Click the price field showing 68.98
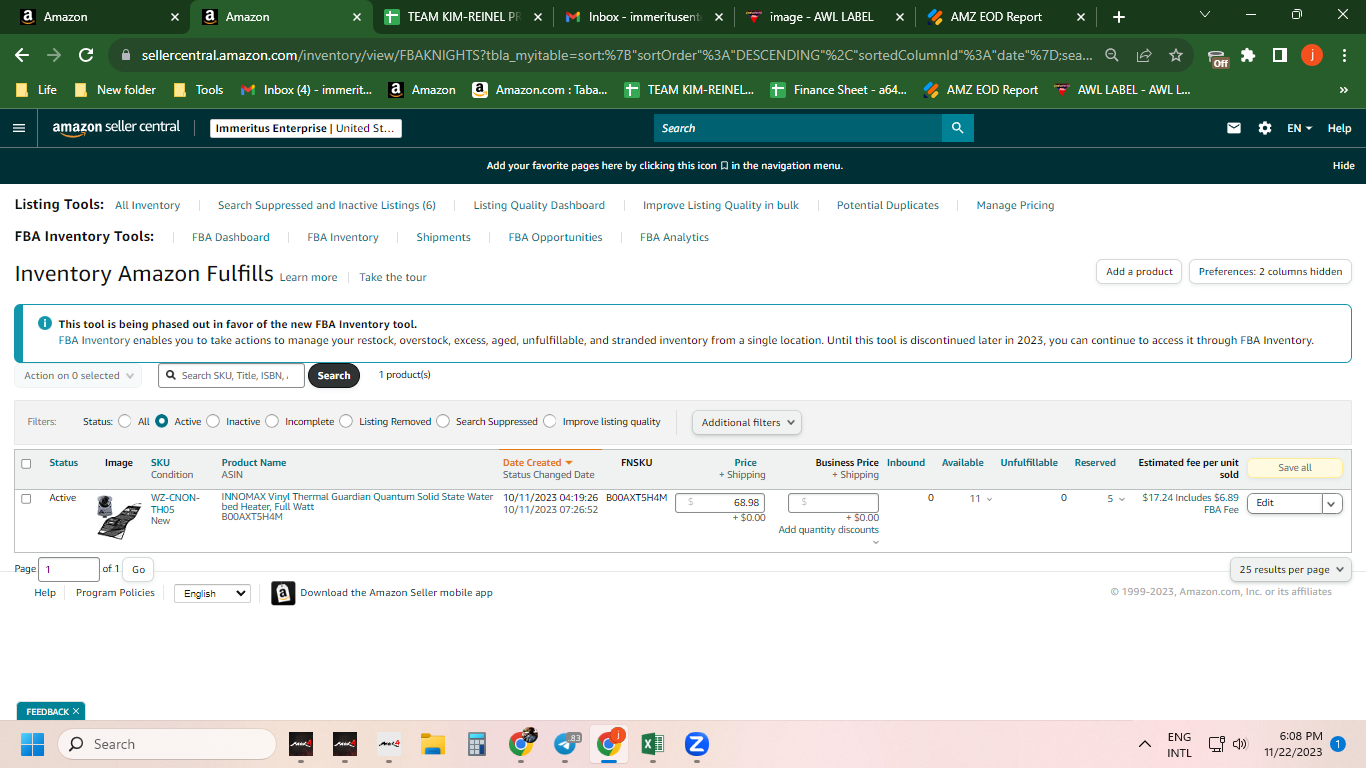Viewport: 1366px width, 768px height. pos(720,503)
